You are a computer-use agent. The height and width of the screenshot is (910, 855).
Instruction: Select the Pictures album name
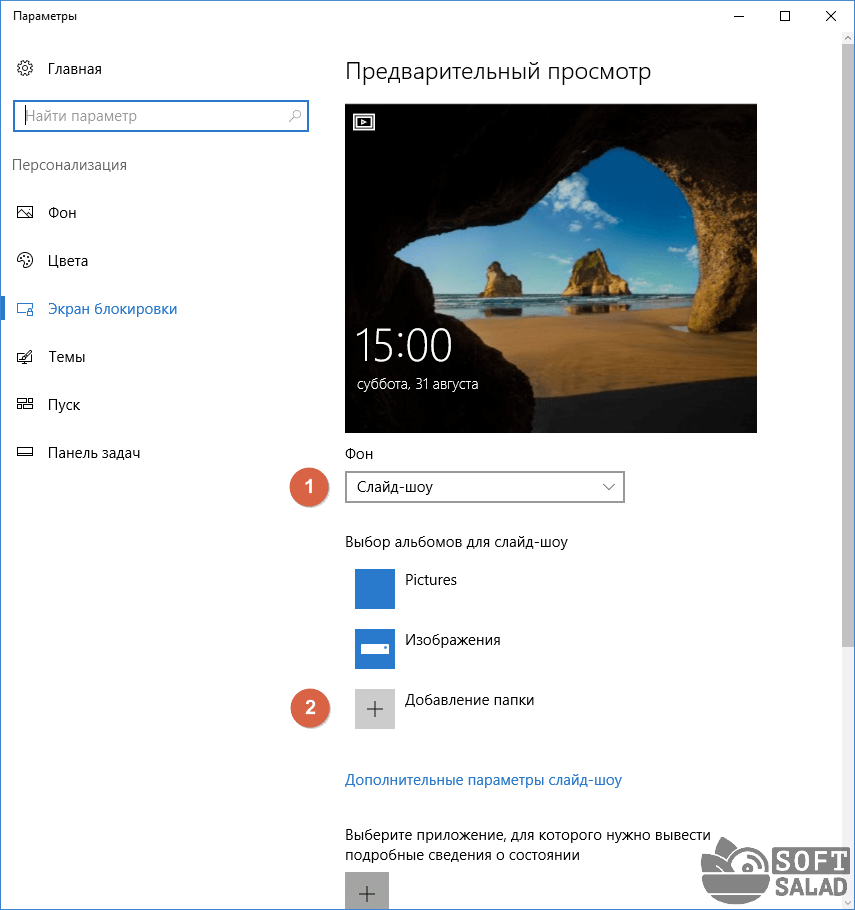[431, 580]
